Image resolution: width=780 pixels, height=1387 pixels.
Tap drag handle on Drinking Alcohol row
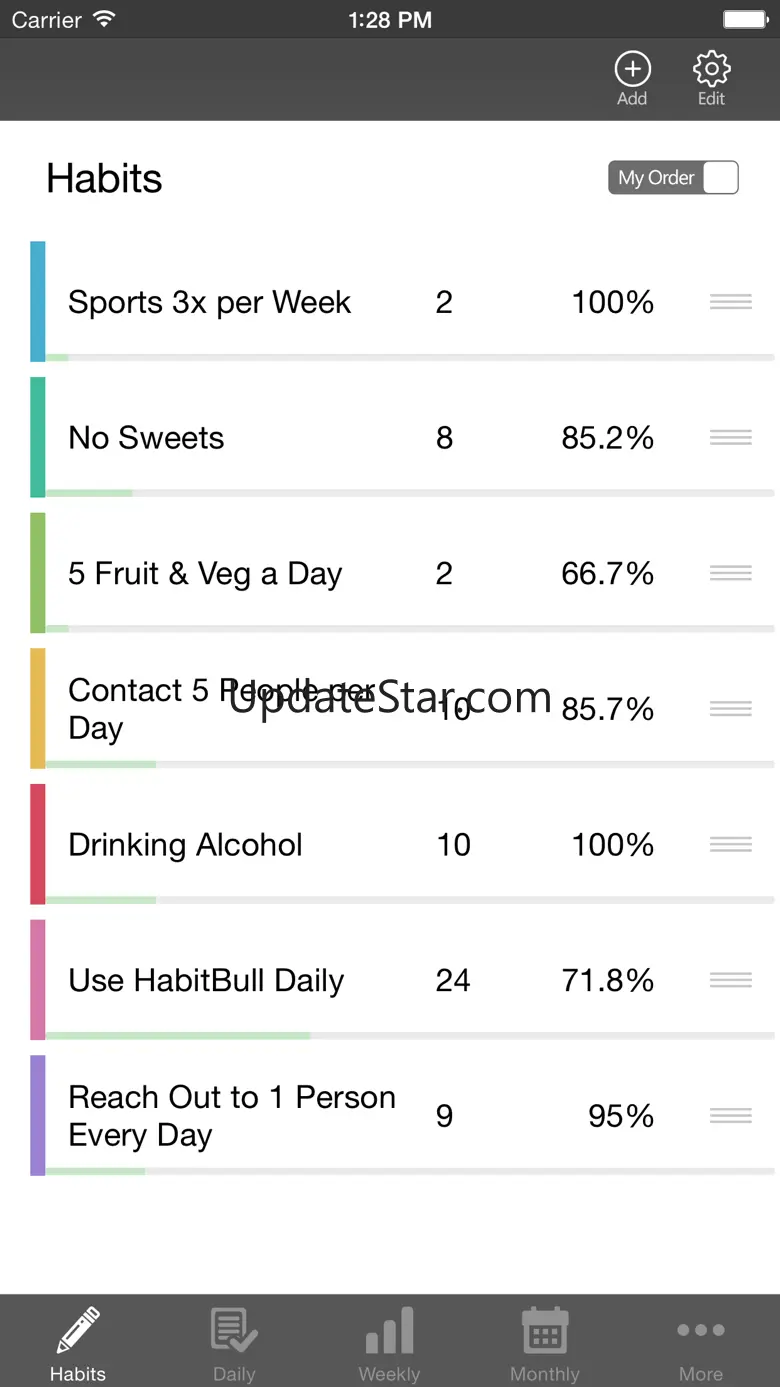(x=730, y=845)
